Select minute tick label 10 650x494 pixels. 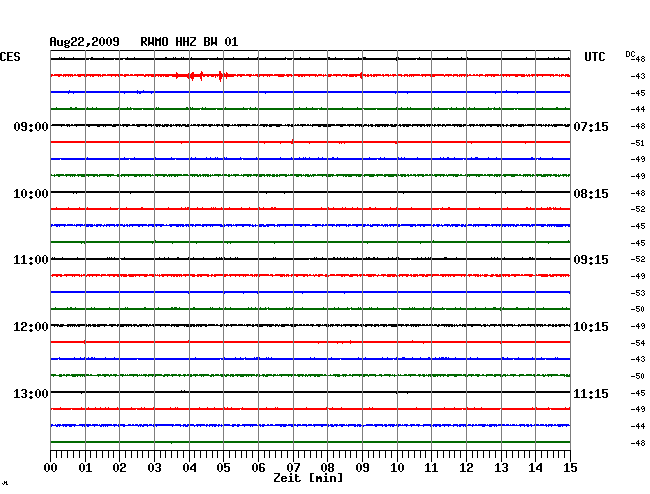click(x=397, y=467)
